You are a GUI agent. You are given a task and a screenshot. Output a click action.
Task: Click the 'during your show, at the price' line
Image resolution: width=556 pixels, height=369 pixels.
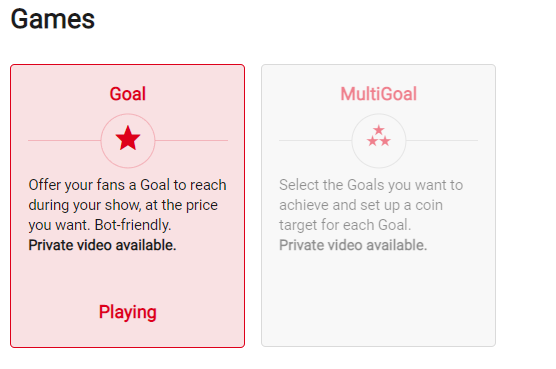[123, 205]
